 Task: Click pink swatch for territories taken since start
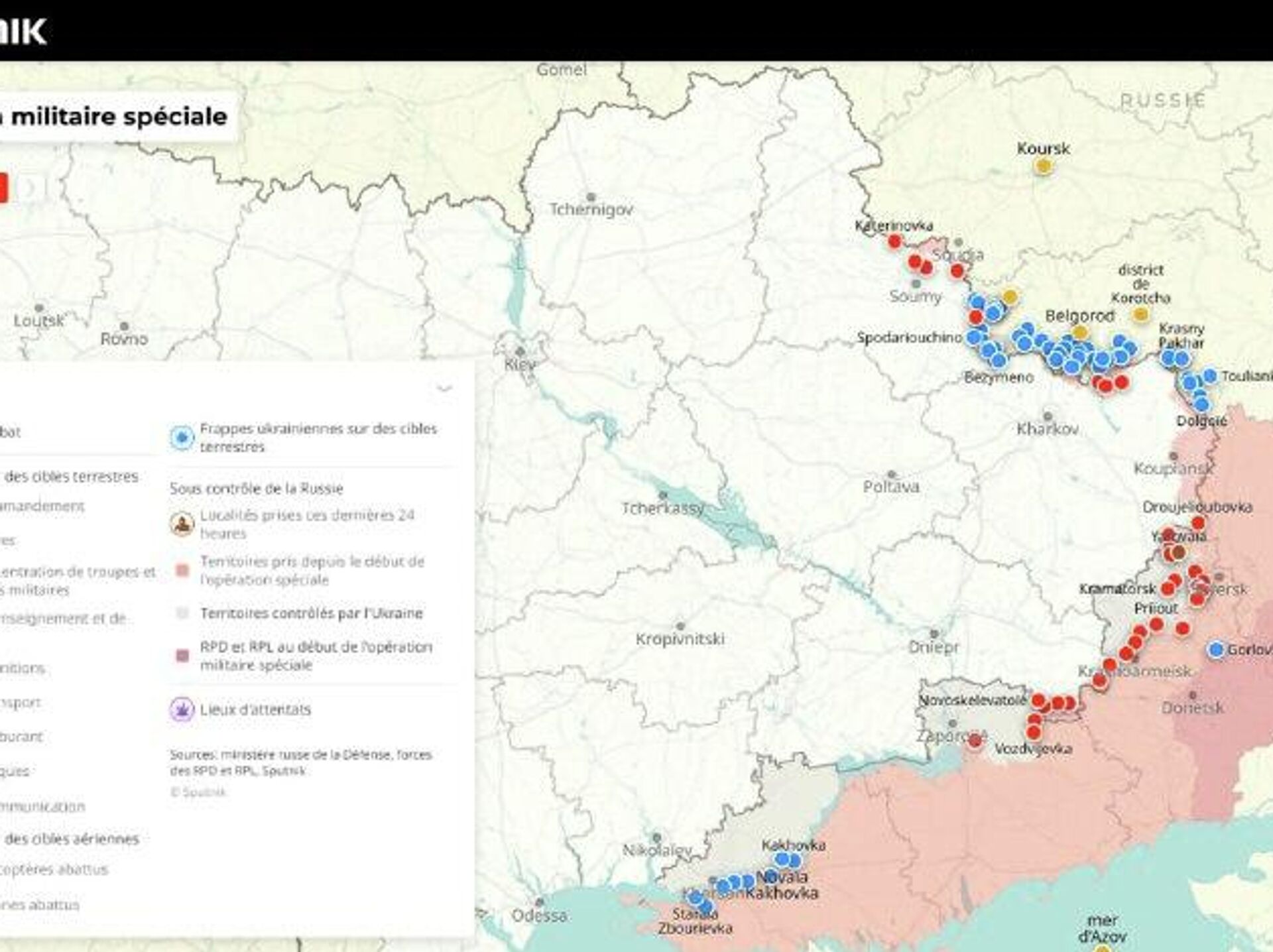[182, 571]
